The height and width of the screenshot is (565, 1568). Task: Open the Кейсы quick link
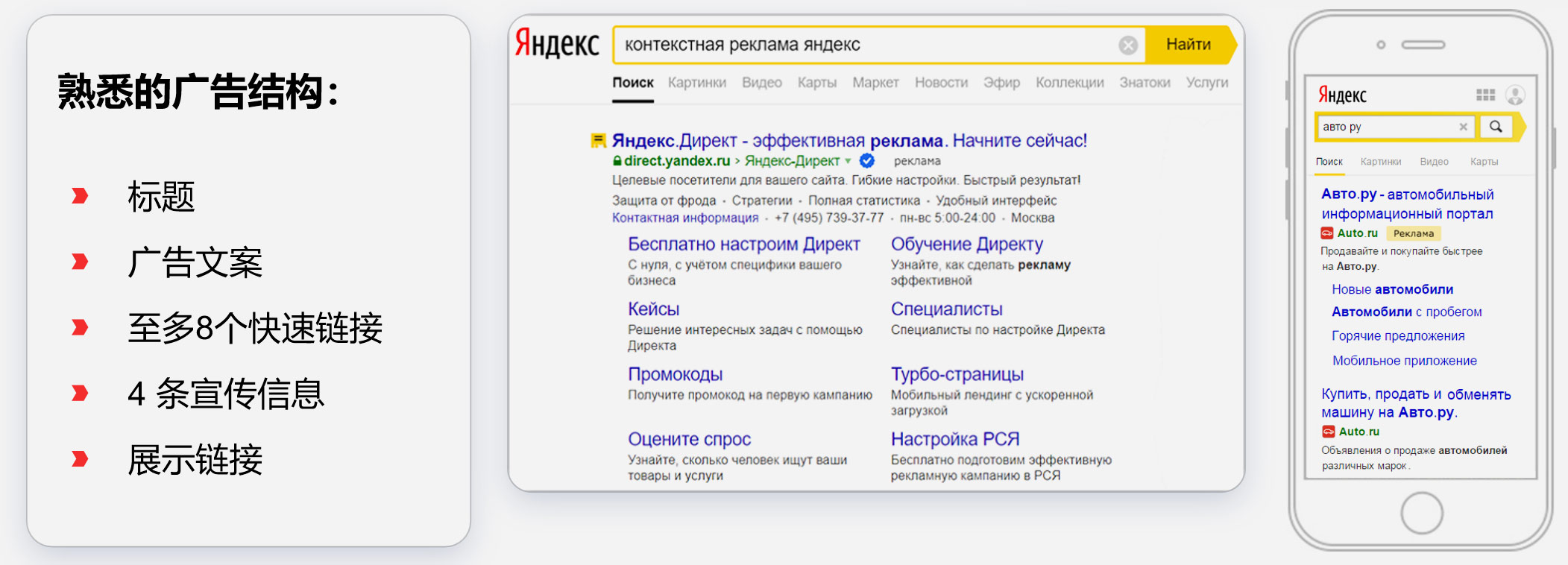pos(653,309)
